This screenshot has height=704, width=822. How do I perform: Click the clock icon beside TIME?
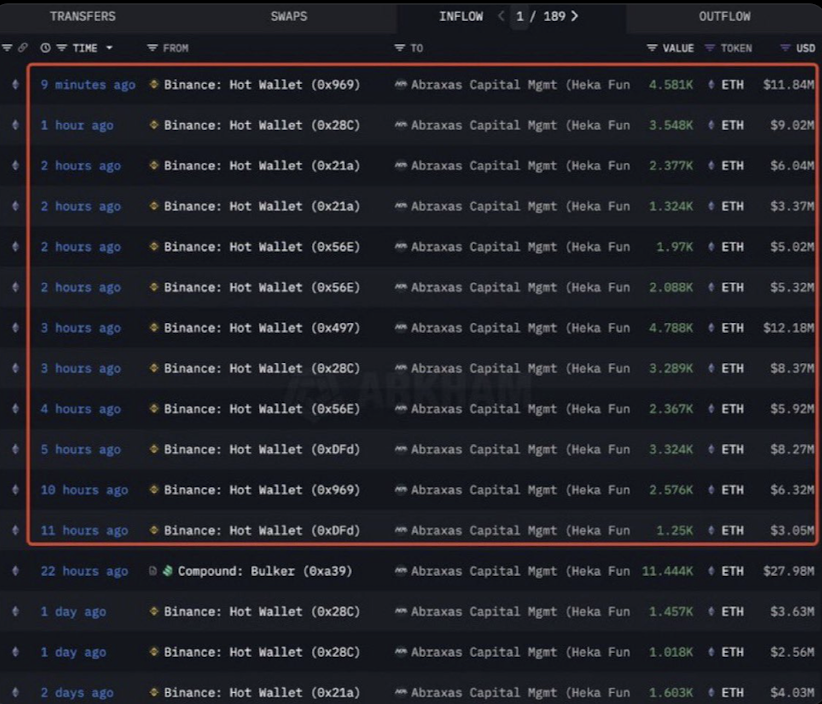46,48
